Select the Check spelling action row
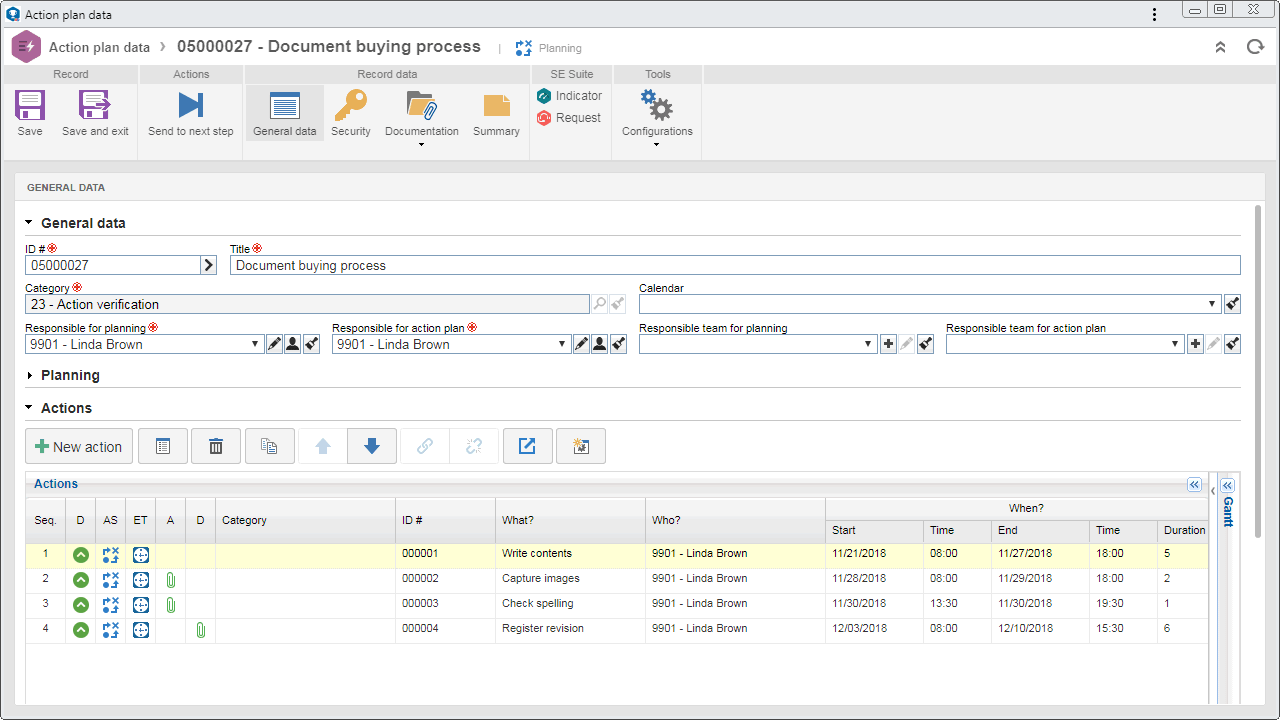This screenshot has width=1280, height=720. click(x=616, y=604)
